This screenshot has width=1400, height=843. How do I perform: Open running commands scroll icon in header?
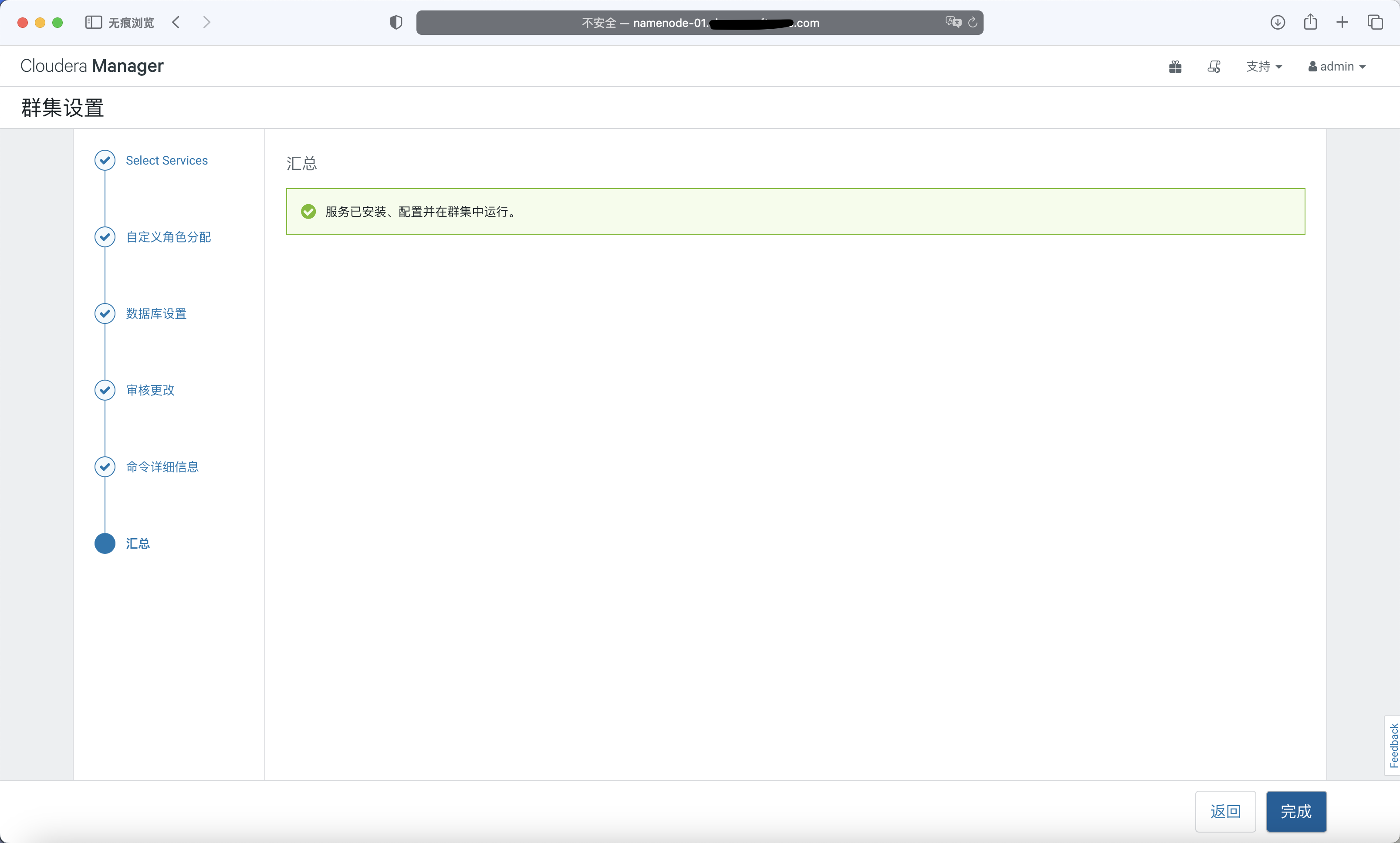coord(1213,66)
